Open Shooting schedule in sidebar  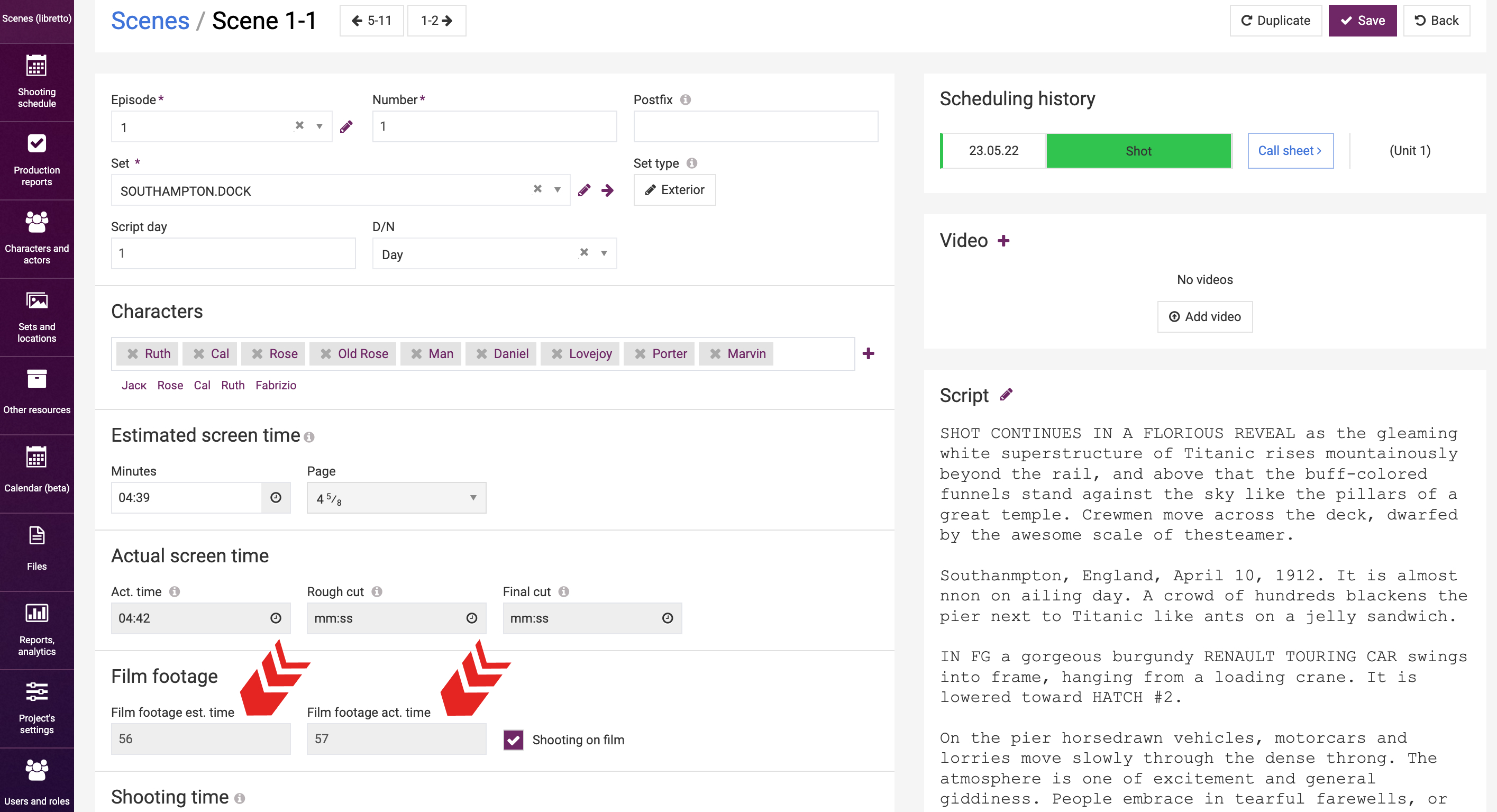[x=36, y=82]
